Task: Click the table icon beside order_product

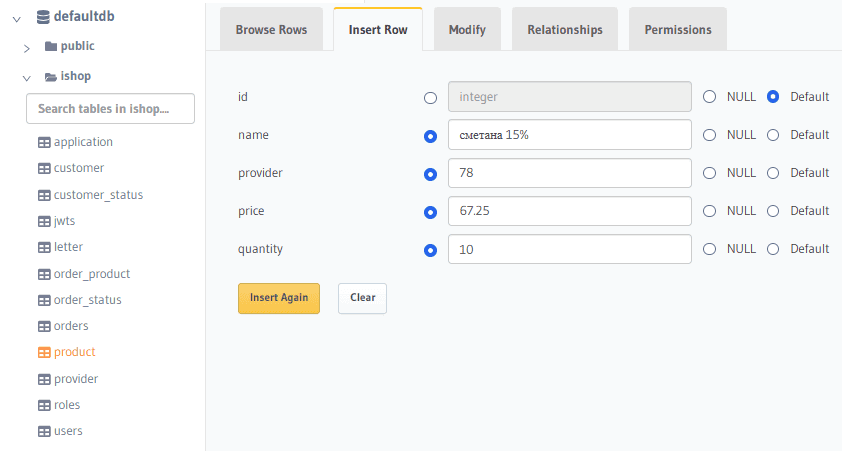Action: (44, 274)
